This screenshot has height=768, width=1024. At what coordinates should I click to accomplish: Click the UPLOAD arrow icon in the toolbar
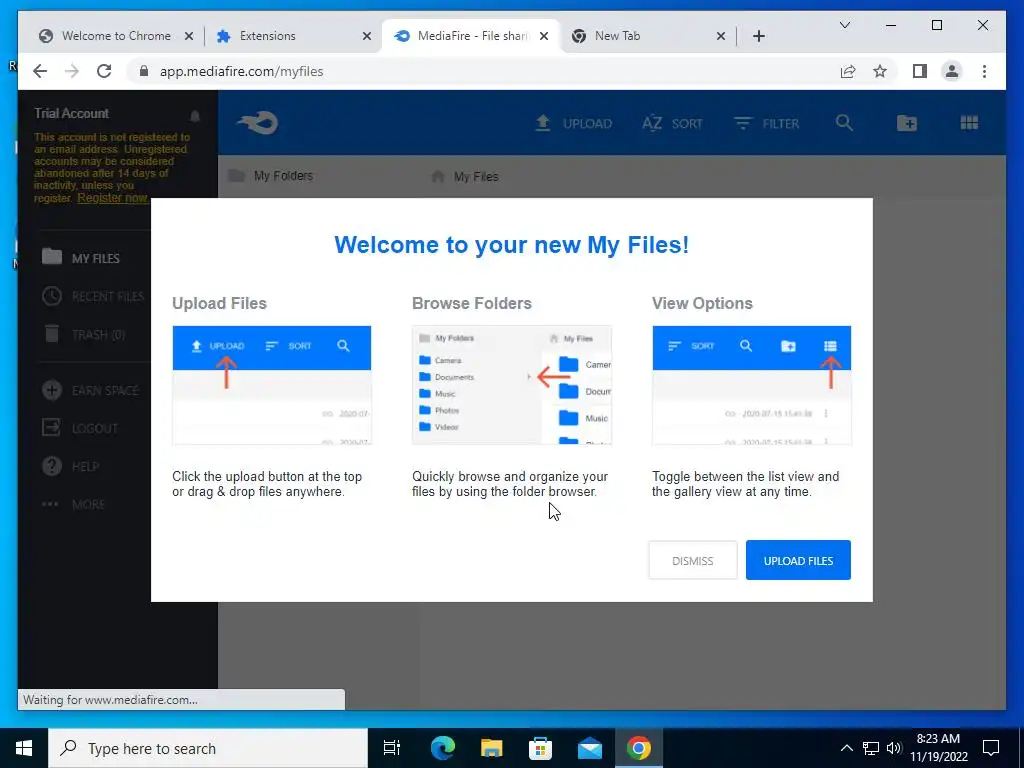(x=543, y=123)
